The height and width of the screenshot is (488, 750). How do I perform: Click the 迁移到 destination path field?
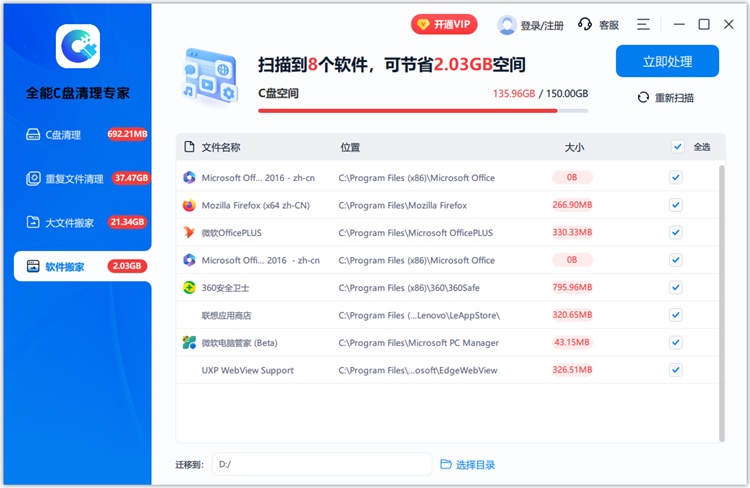pyautogui.click(x=322, y=464)
